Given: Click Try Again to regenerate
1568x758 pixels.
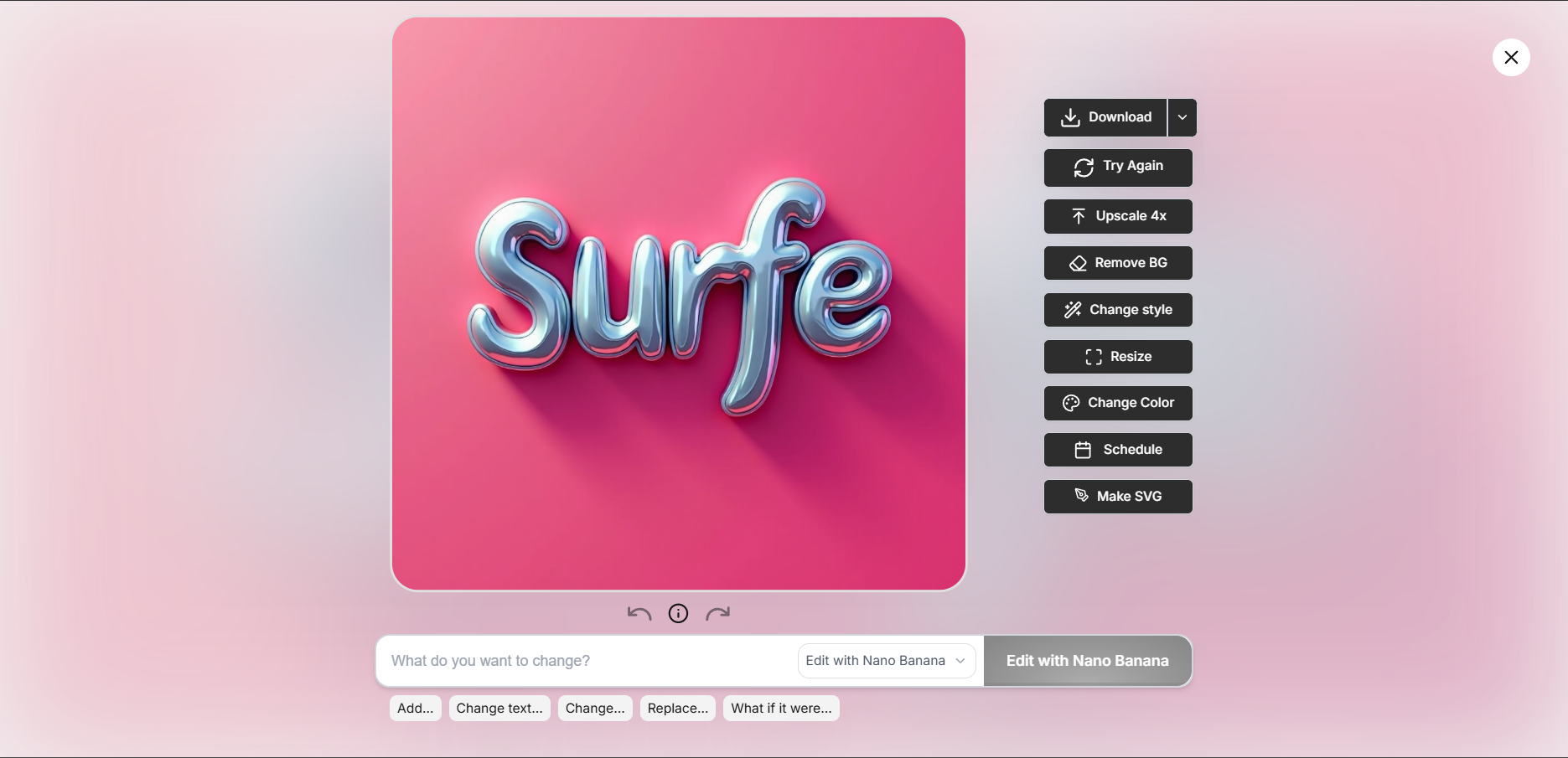Looking at the screenshot, I should pos(1118,168).
